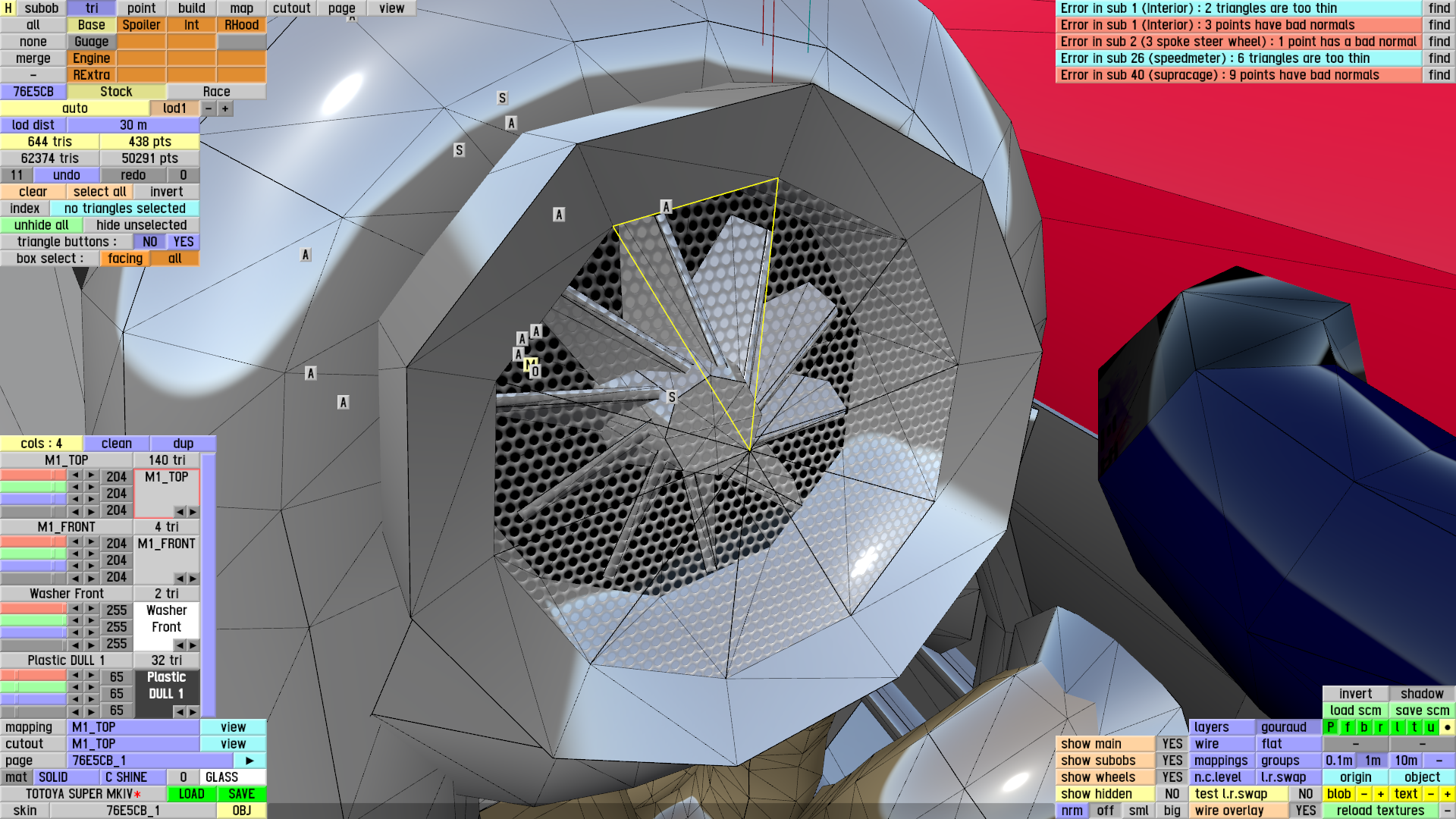
Task: Open the cutout tab
Action: tap(291, 8)
